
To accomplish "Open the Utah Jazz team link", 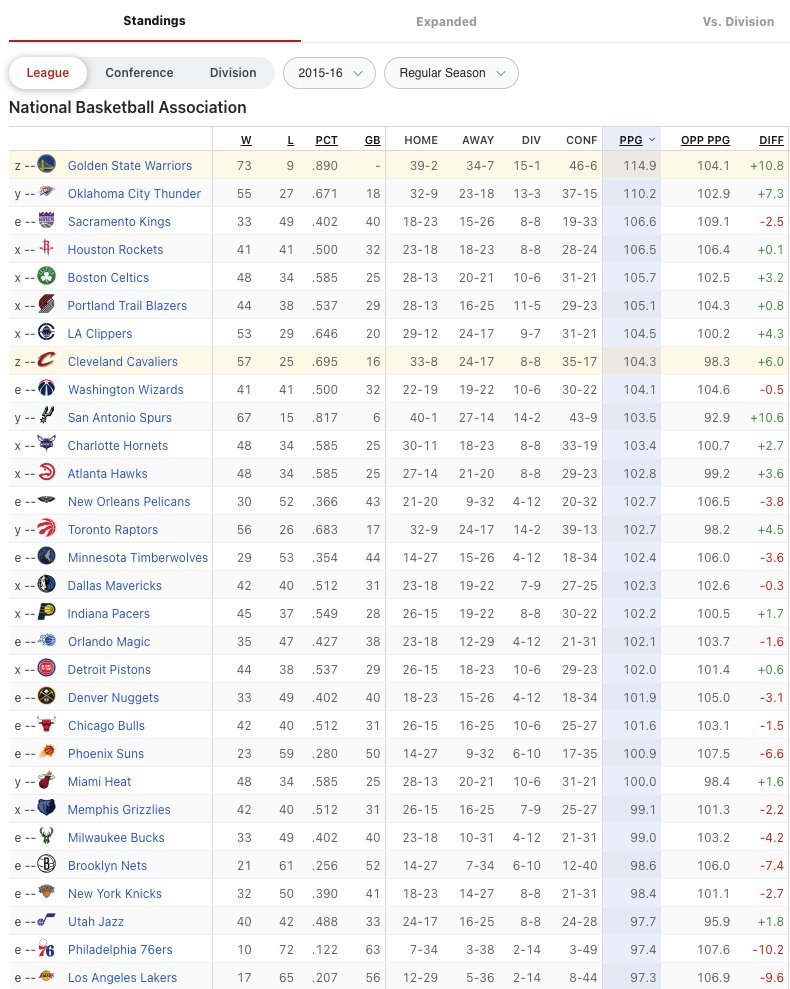I will click(95, 921).
